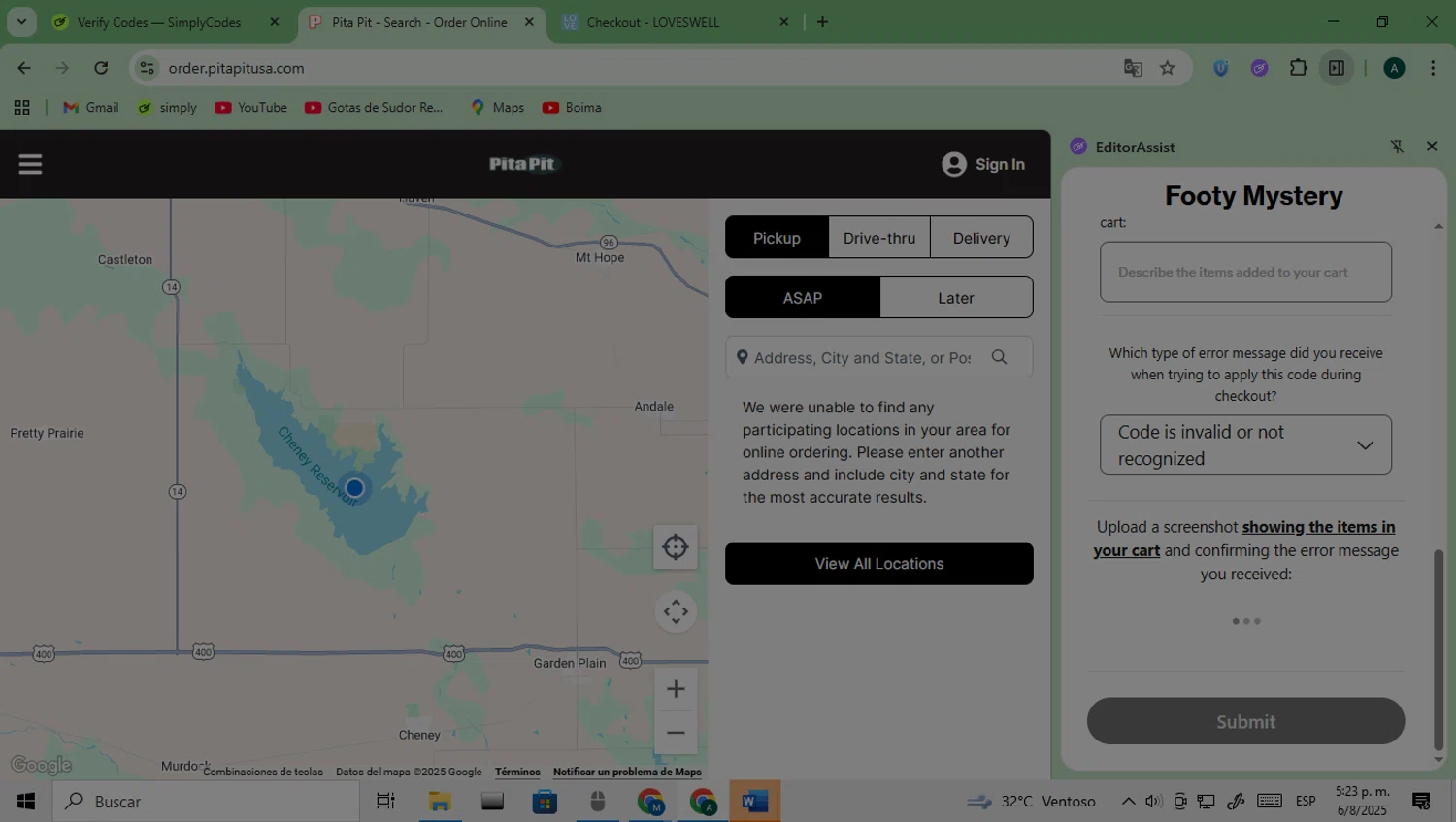
Task: Open the Pita Pit hamburger menu
Action: [30, 164]
